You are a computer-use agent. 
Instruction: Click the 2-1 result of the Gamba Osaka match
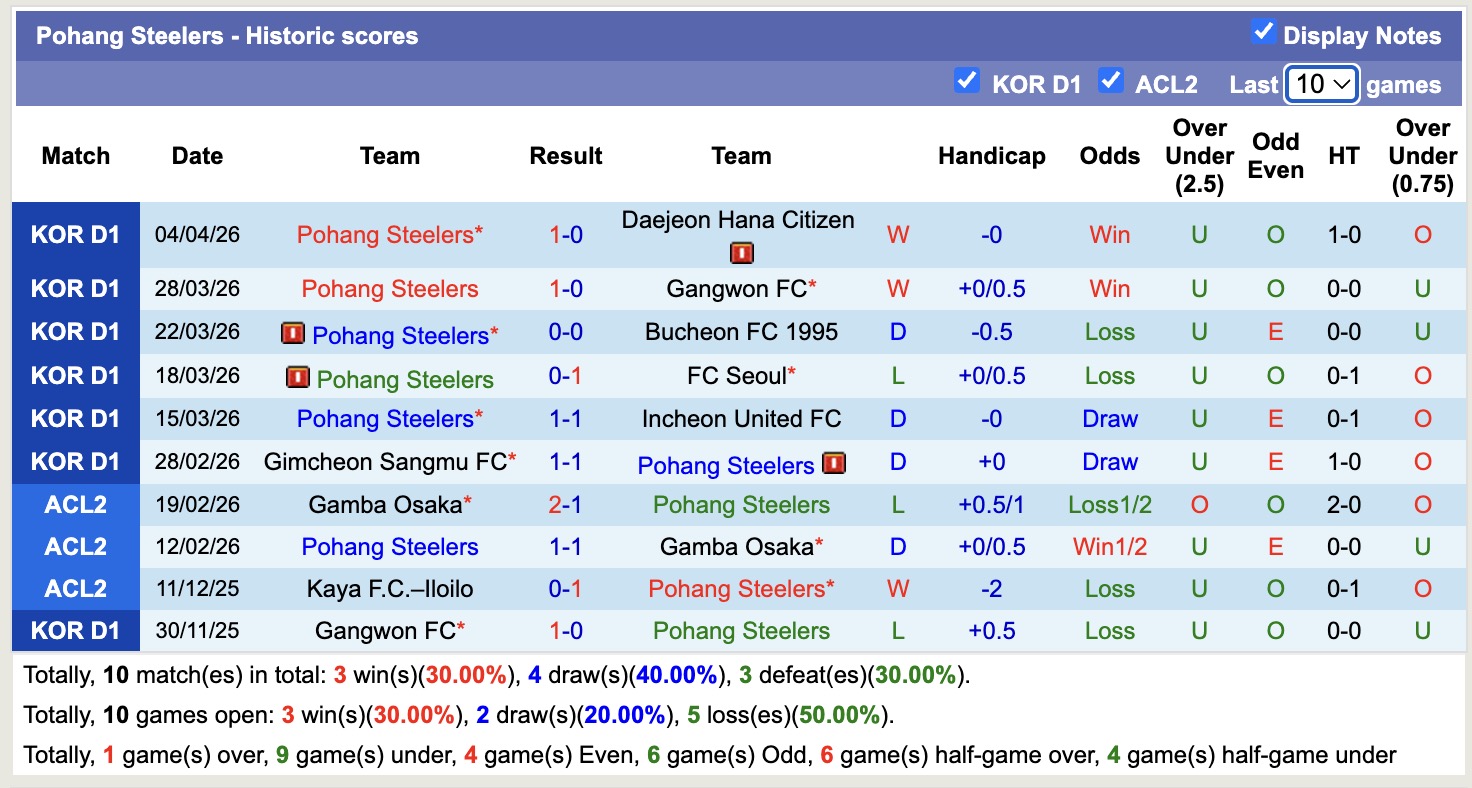[566, 504]
